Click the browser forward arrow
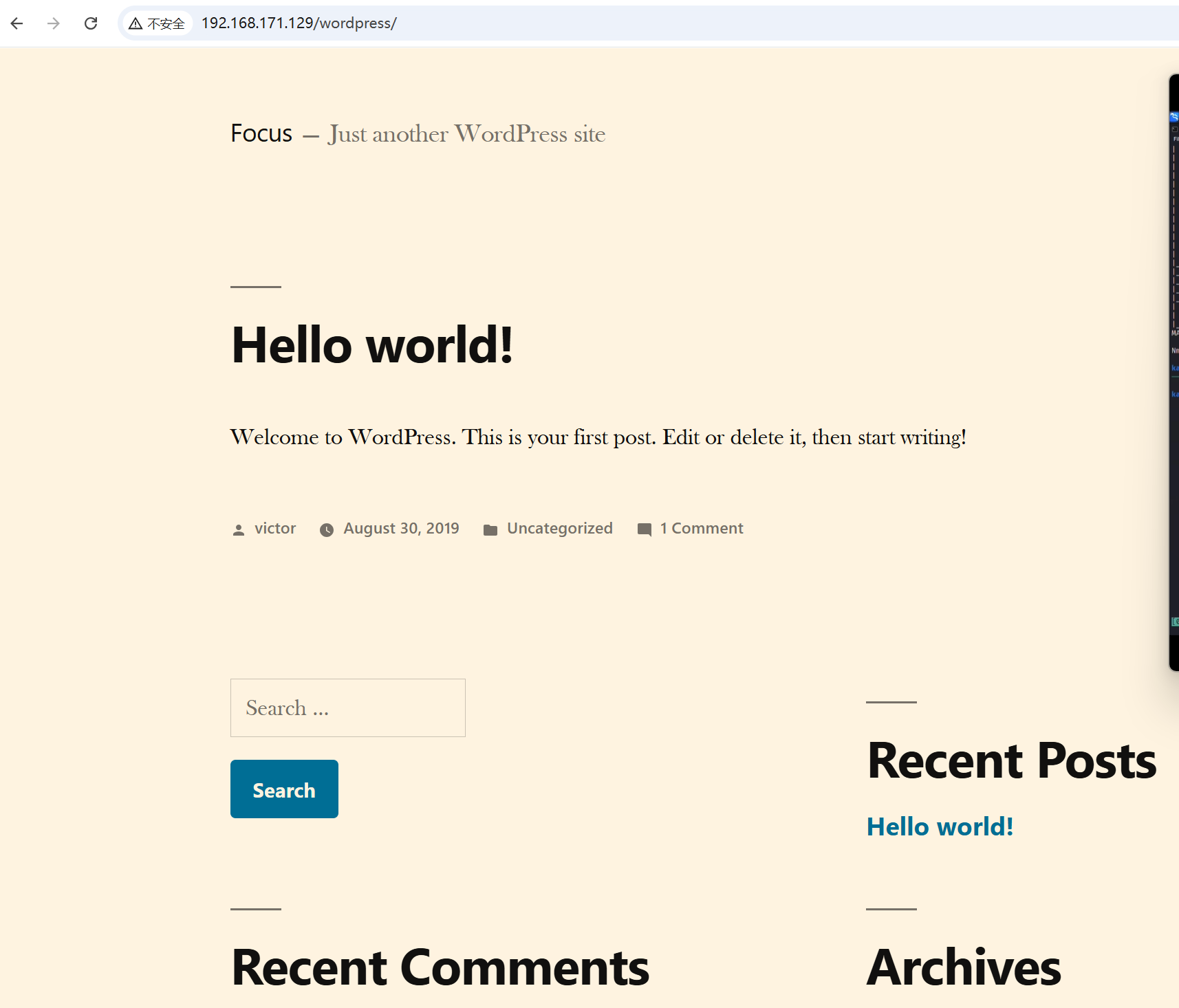 point(54,23)
